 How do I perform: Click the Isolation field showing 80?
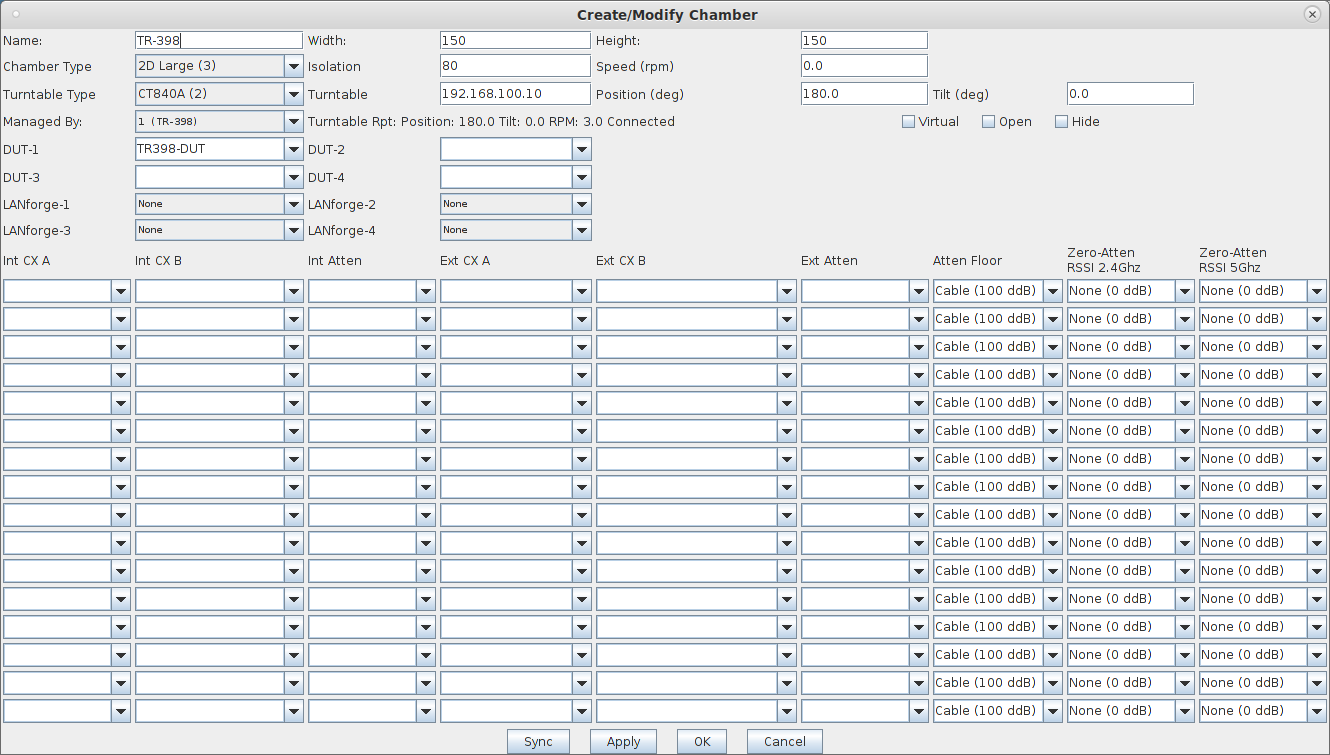(x=516, y=66)
